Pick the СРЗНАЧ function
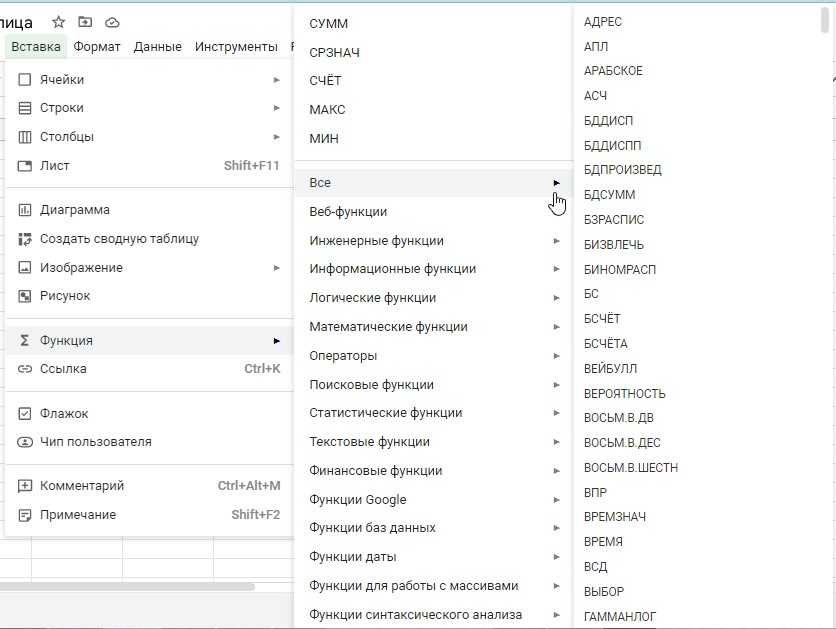 coord(334,52)
